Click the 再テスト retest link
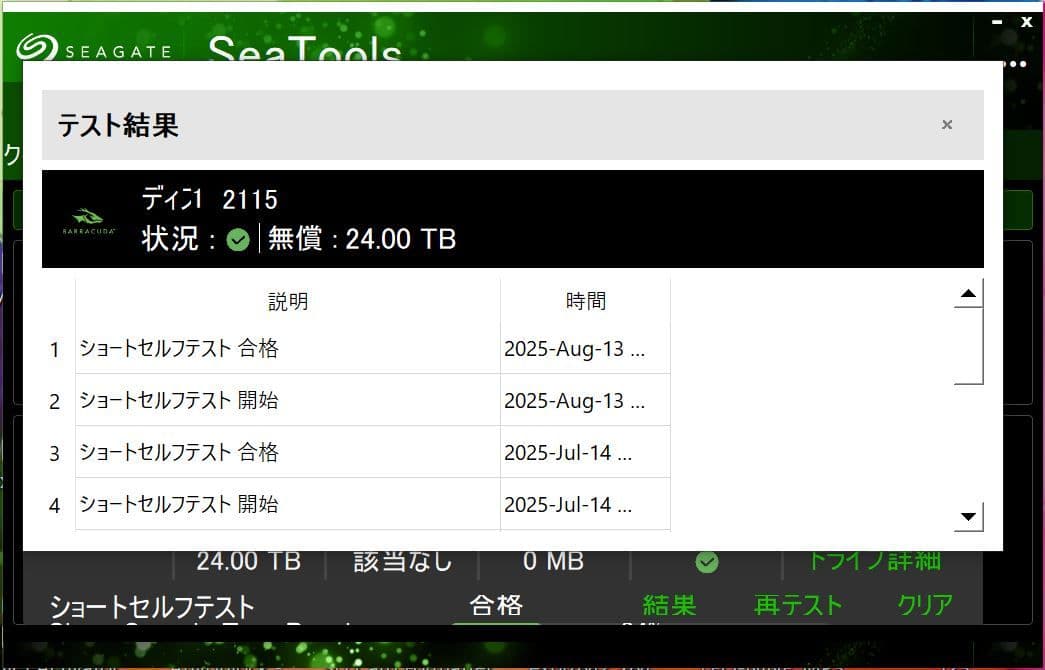 click(x=797, y=605)
